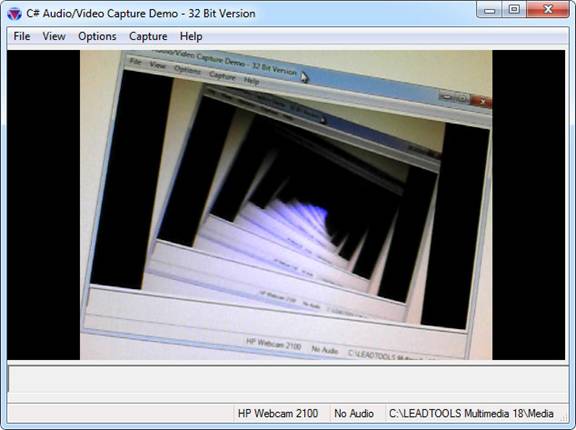576x430 pixels.
Task: Click the empty leftmost status bar panel
Action: [120, 413]
